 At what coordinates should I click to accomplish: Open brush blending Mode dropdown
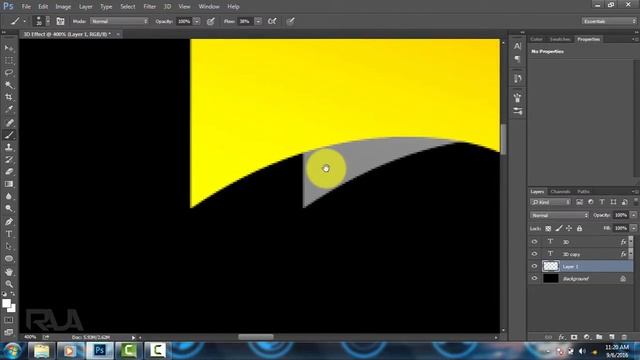tap(119, 21)
